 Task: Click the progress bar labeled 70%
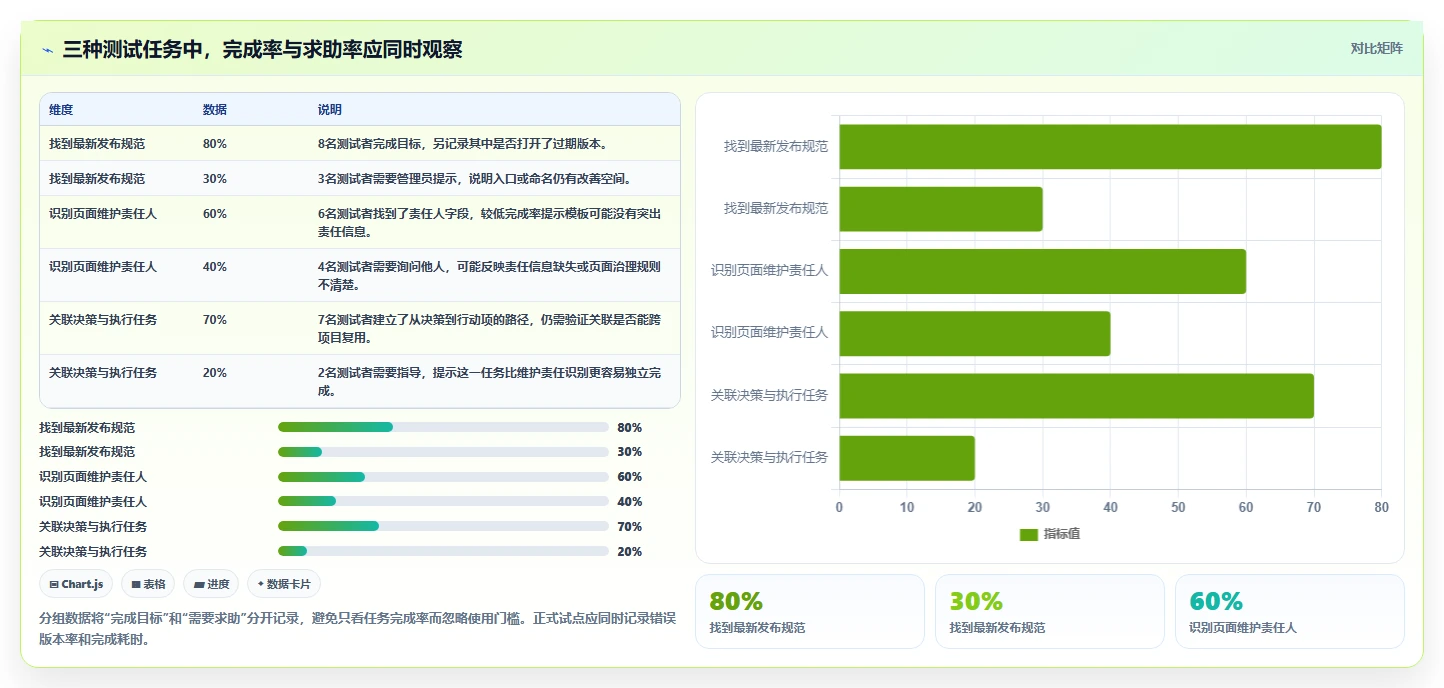click(x=443, y=527)
